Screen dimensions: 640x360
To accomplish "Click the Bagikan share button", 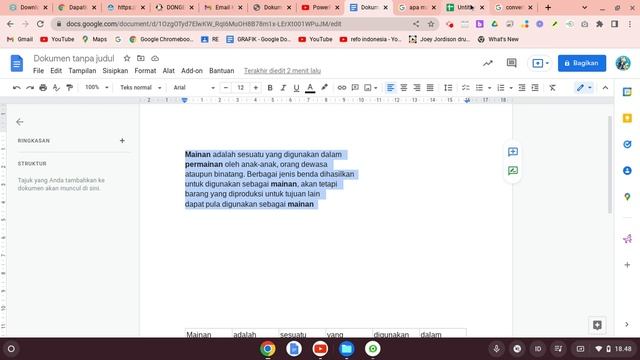I will click(x=582, y=63).
